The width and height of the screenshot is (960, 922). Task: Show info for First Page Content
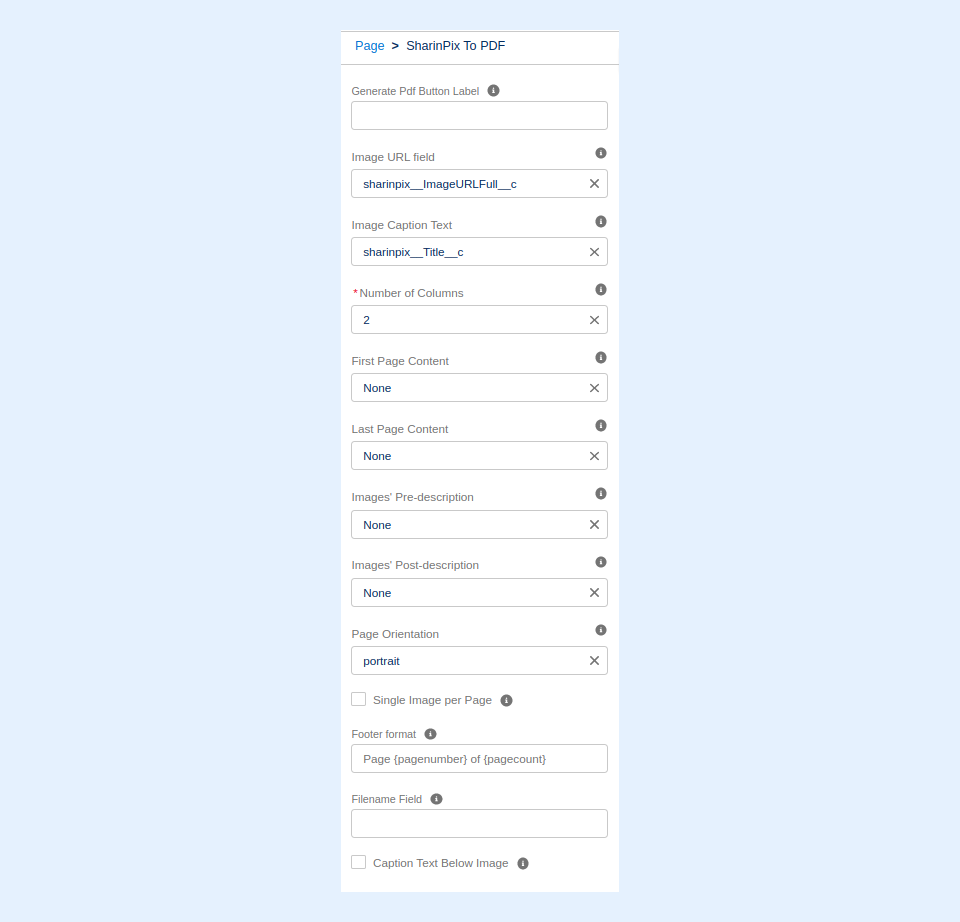601,357
